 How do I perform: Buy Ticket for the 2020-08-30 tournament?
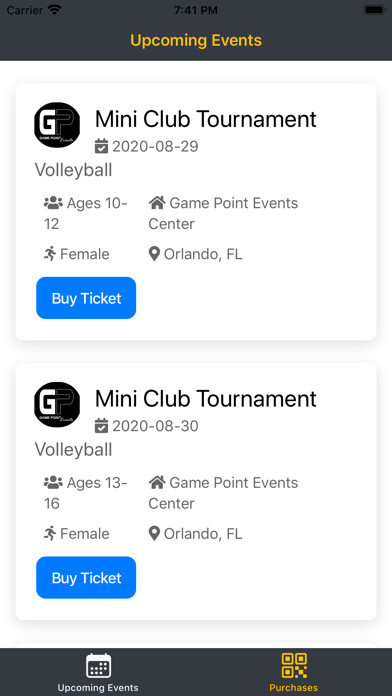point(86,577)
